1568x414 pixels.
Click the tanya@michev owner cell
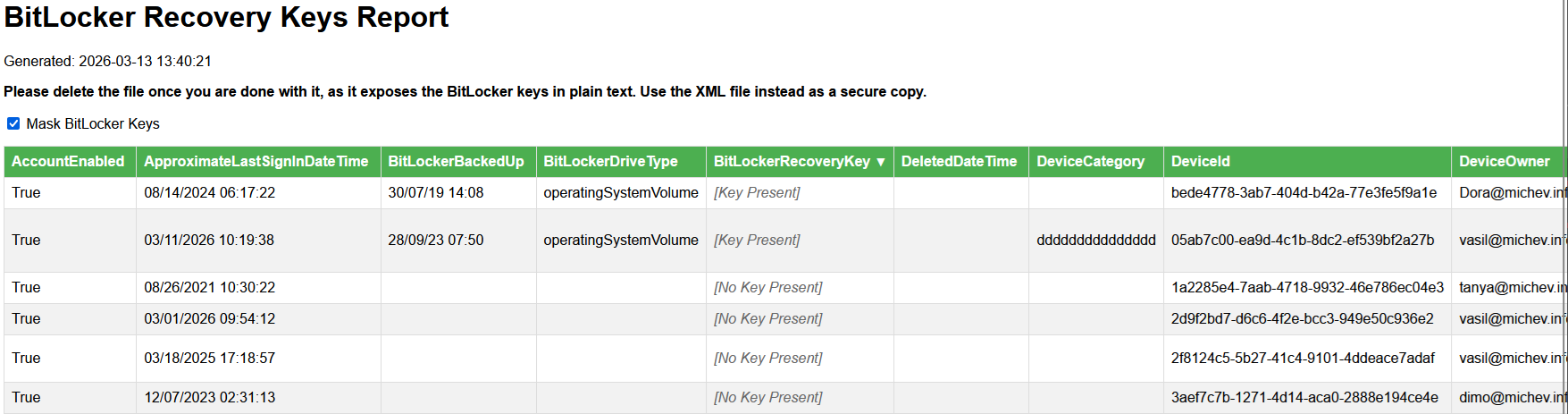(x=1512, y=288)
